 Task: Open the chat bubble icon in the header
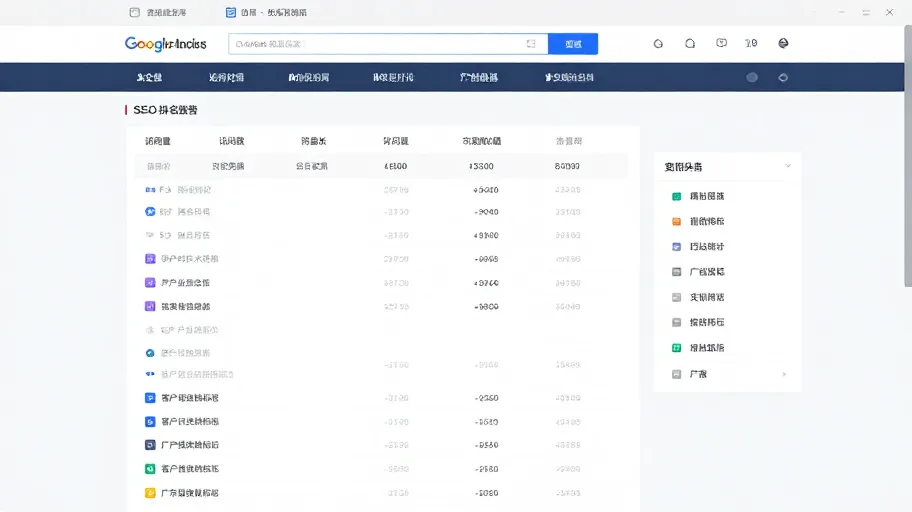[690, 43]
